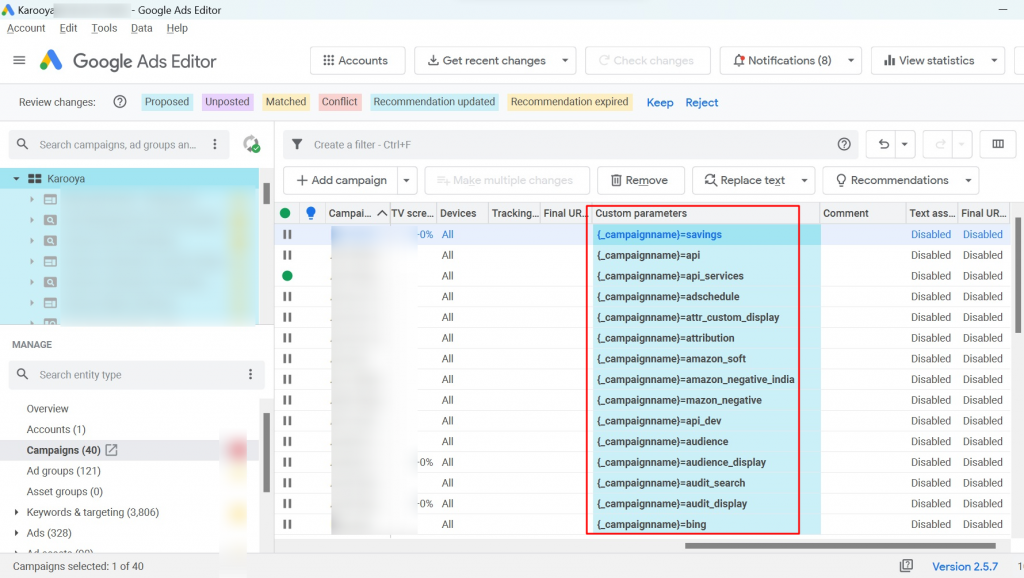Click the Replace text button
The width and height of the screenshot is (1024, 578).
click(744, 180)
